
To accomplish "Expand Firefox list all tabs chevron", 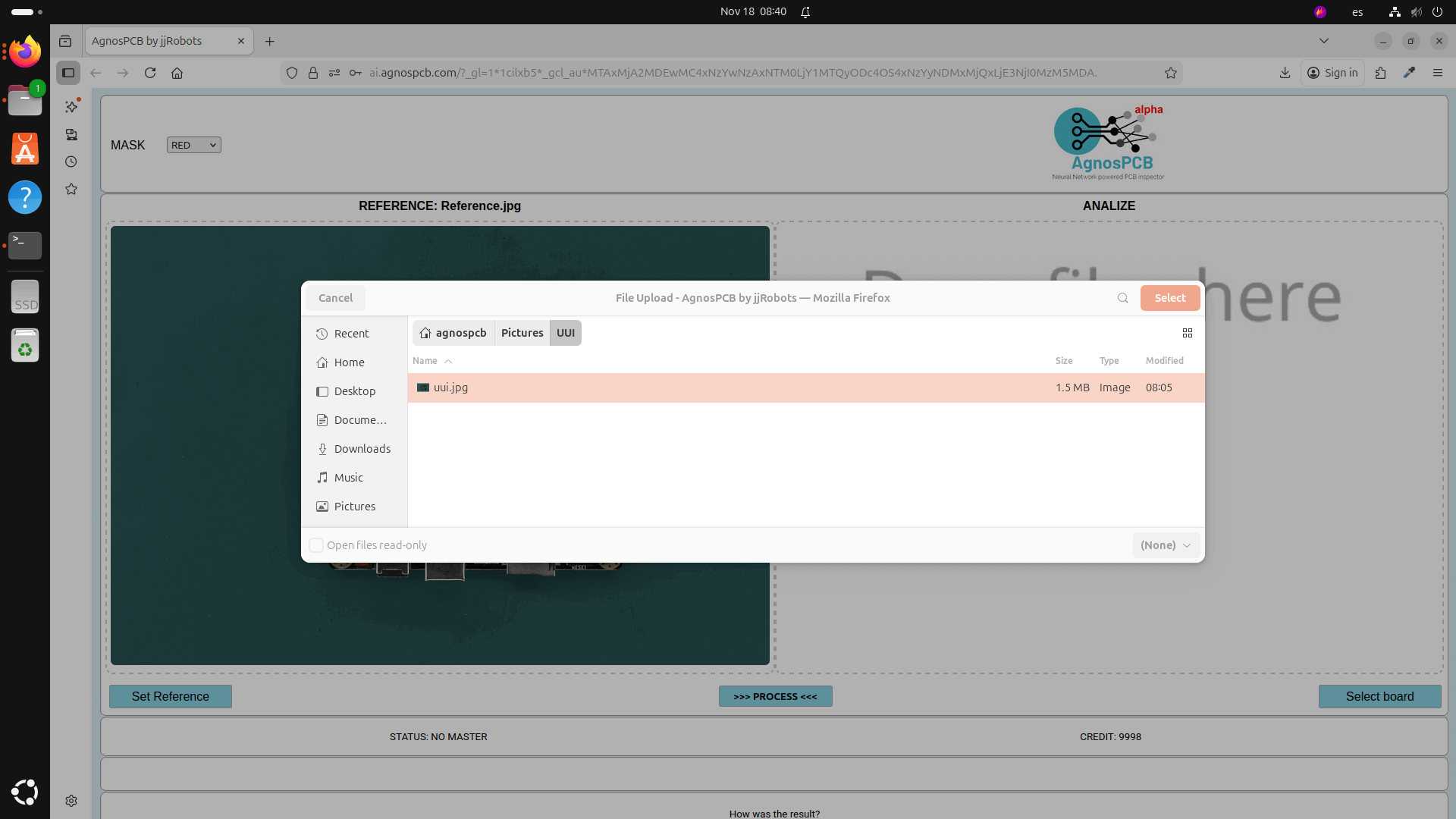I will 1324,41.
